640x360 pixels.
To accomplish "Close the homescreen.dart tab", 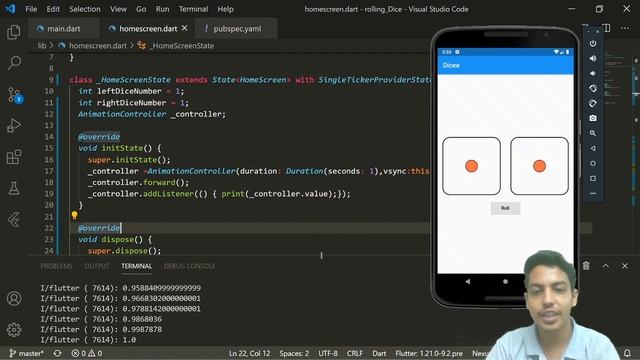I will pyautogui.click(x=184, y=28).
